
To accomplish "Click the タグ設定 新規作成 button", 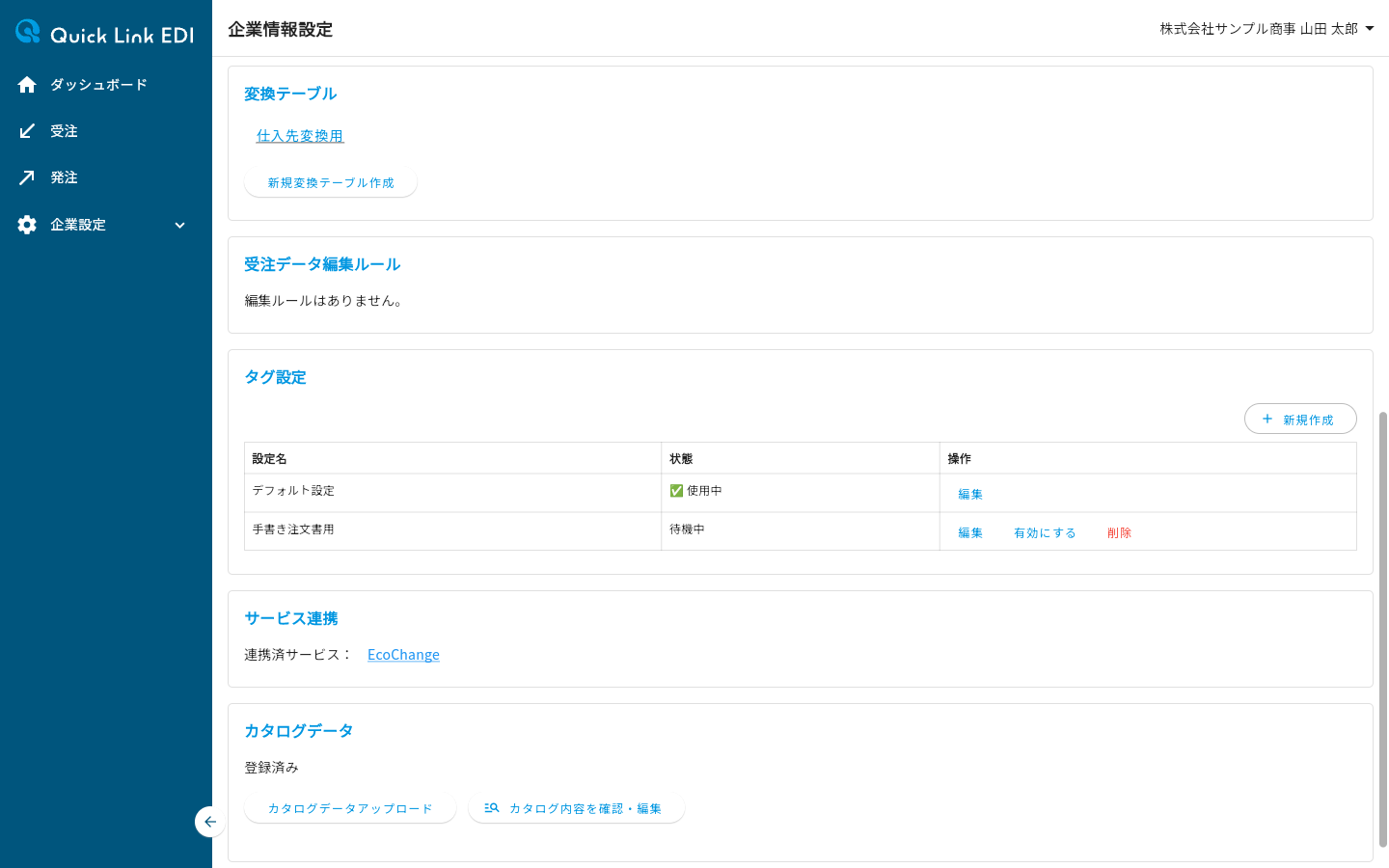I will click(1300, 419).
